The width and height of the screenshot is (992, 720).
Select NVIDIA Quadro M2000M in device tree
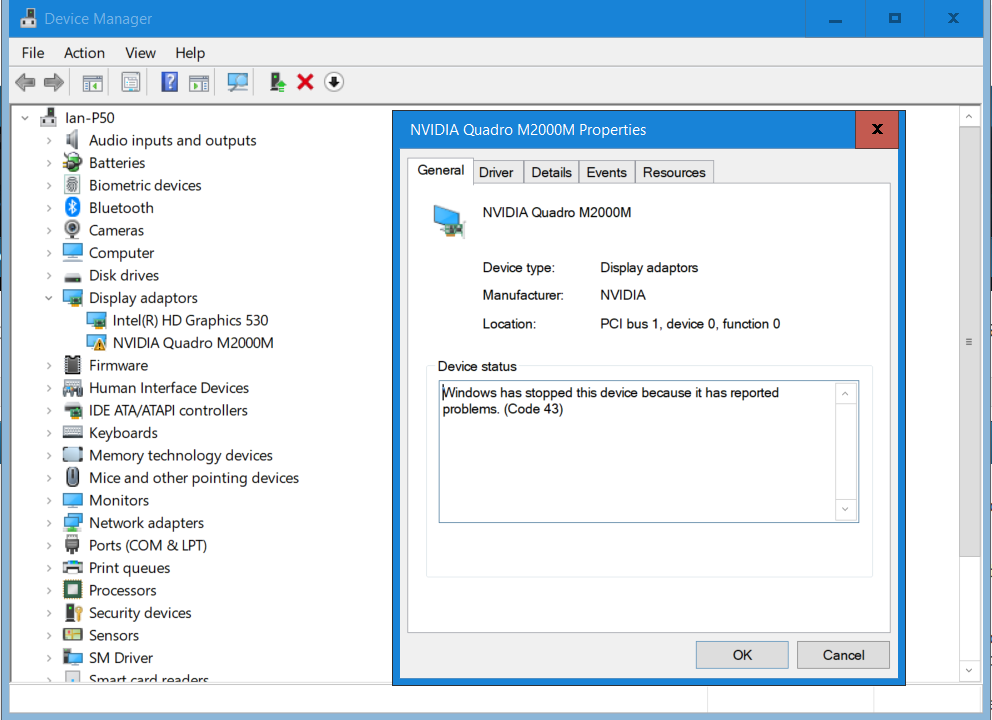tap(193, 343)
